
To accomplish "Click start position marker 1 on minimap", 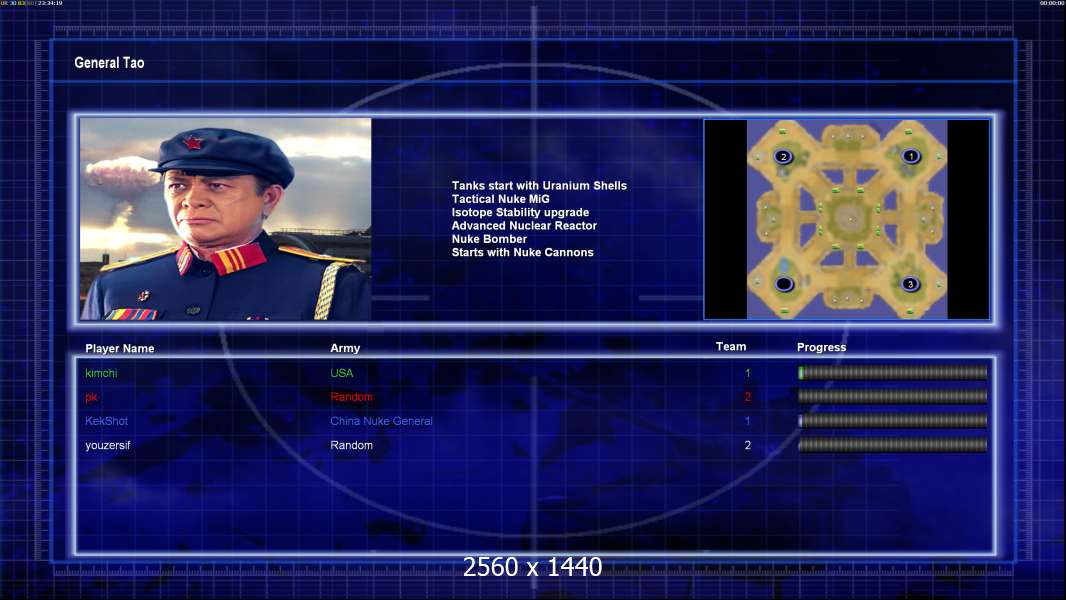I will coord(910,156).
